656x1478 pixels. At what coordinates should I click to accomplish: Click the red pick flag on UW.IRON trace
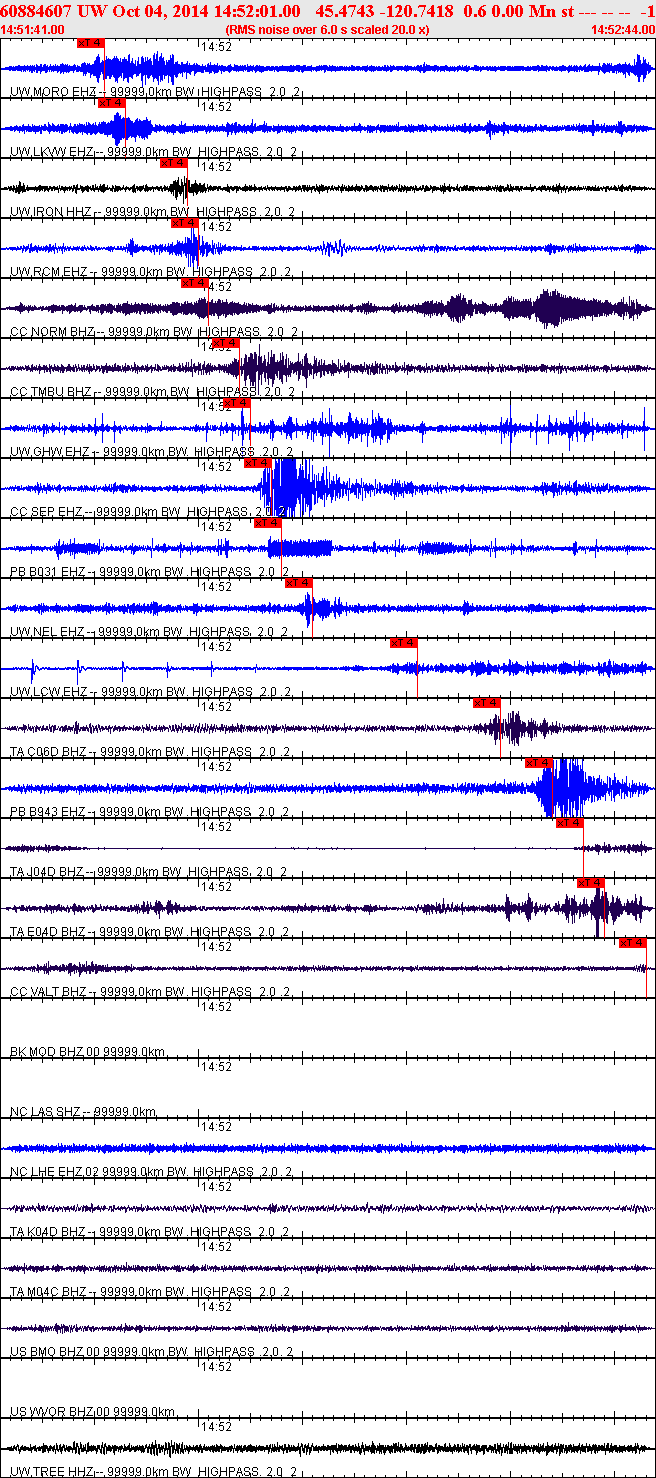click(174, 163)
